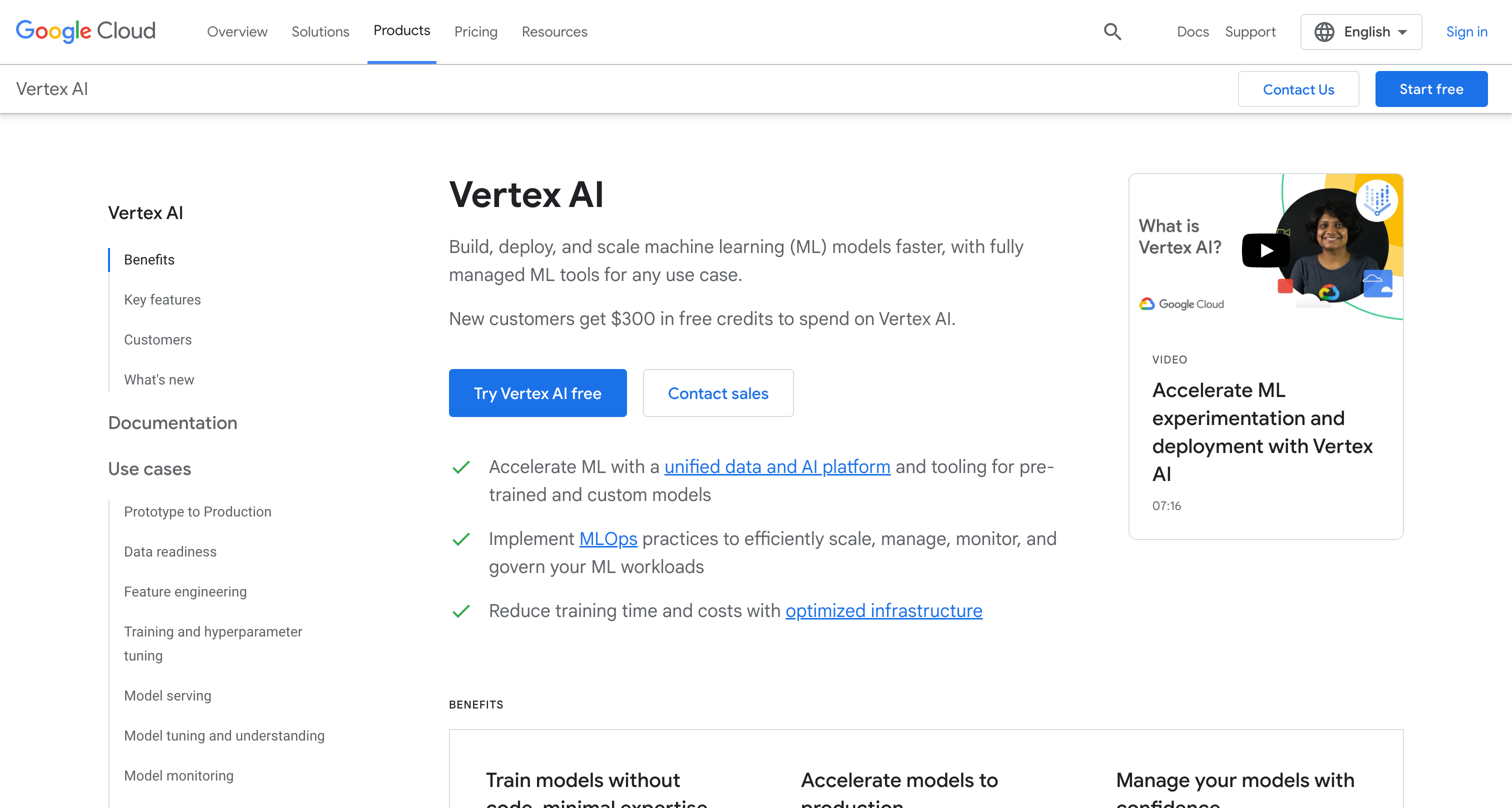The height and width of the screenshot is (808, 1512).
Task: Click the Google Cloud logo icon
Action: tap(85, 31)
